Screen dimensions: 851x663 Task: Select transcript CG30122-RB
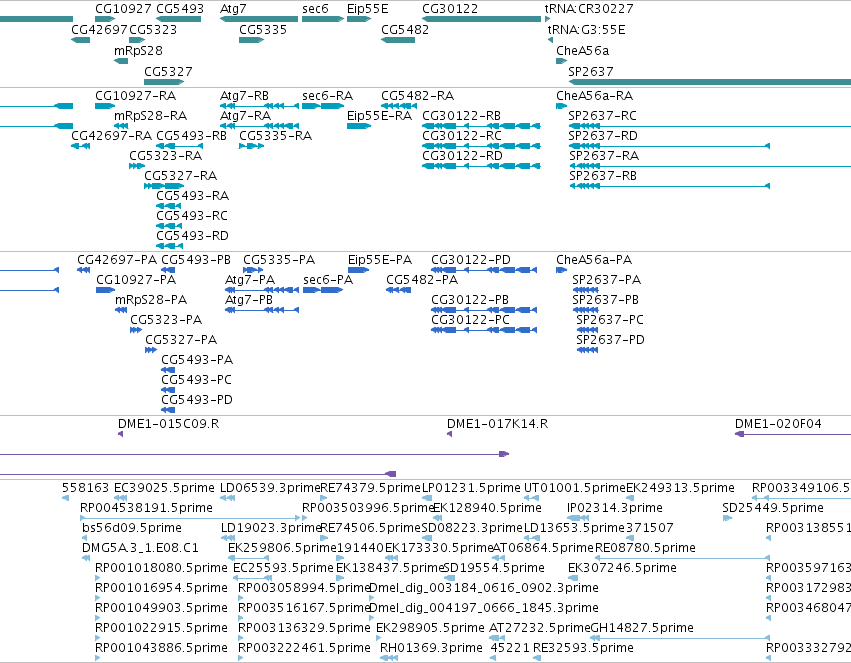coord(481,126)
